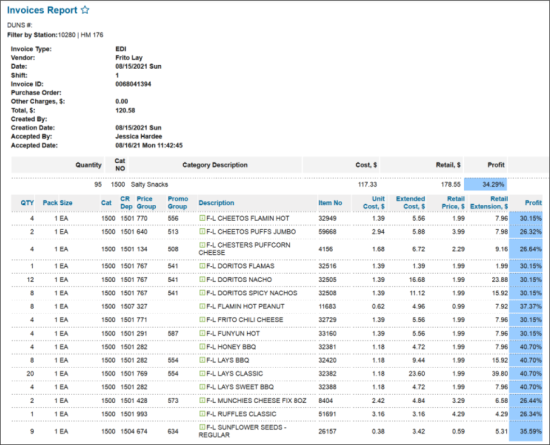Sort by Description column header

216,203
